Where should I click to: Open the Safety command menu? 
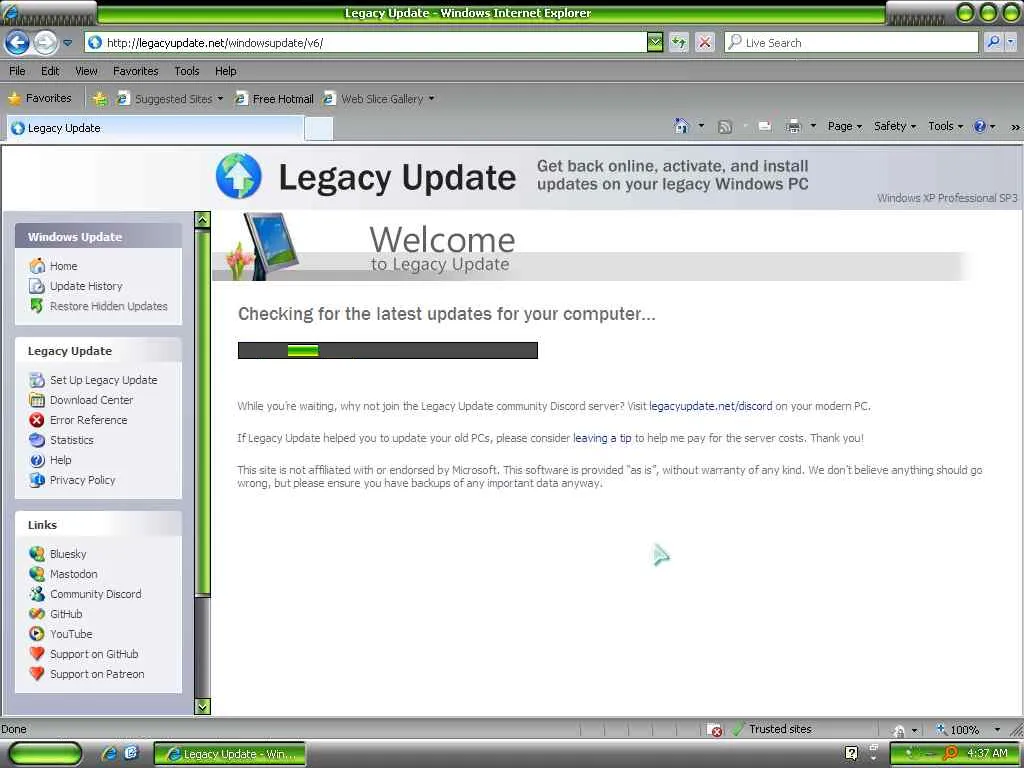(x=895, y=126)
